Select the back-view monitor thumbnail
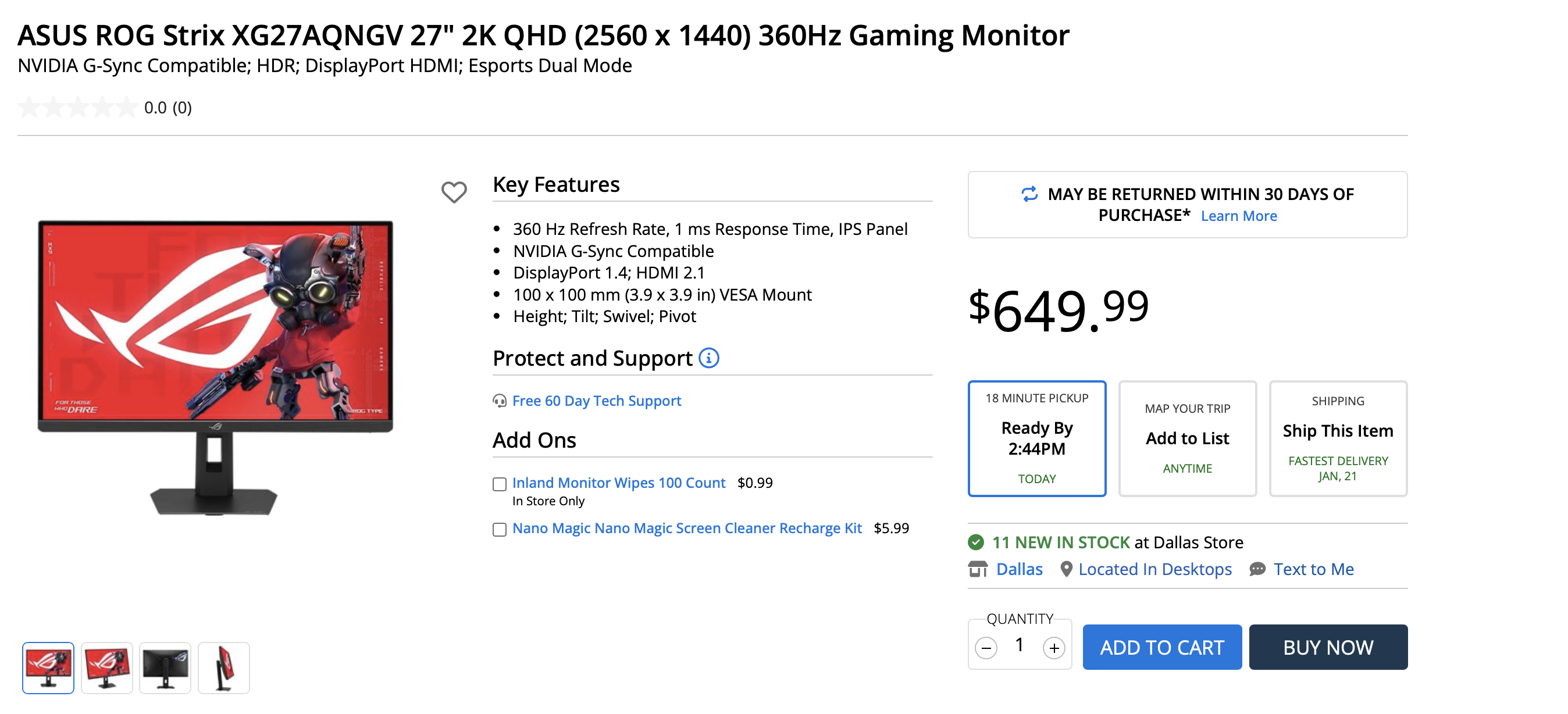 165,667
